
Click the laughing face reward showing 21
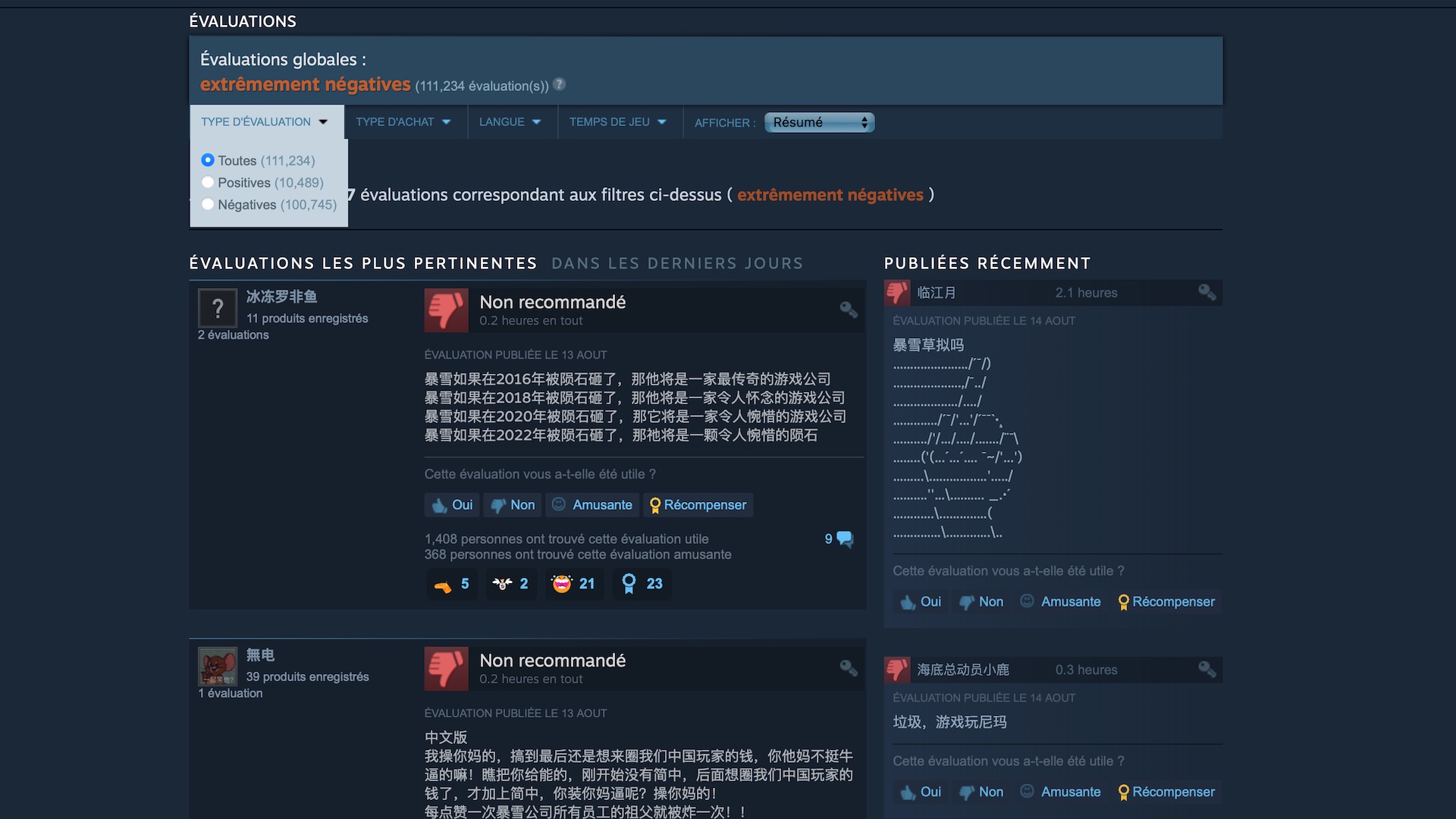pyautogui.click(x=574, y=584)
